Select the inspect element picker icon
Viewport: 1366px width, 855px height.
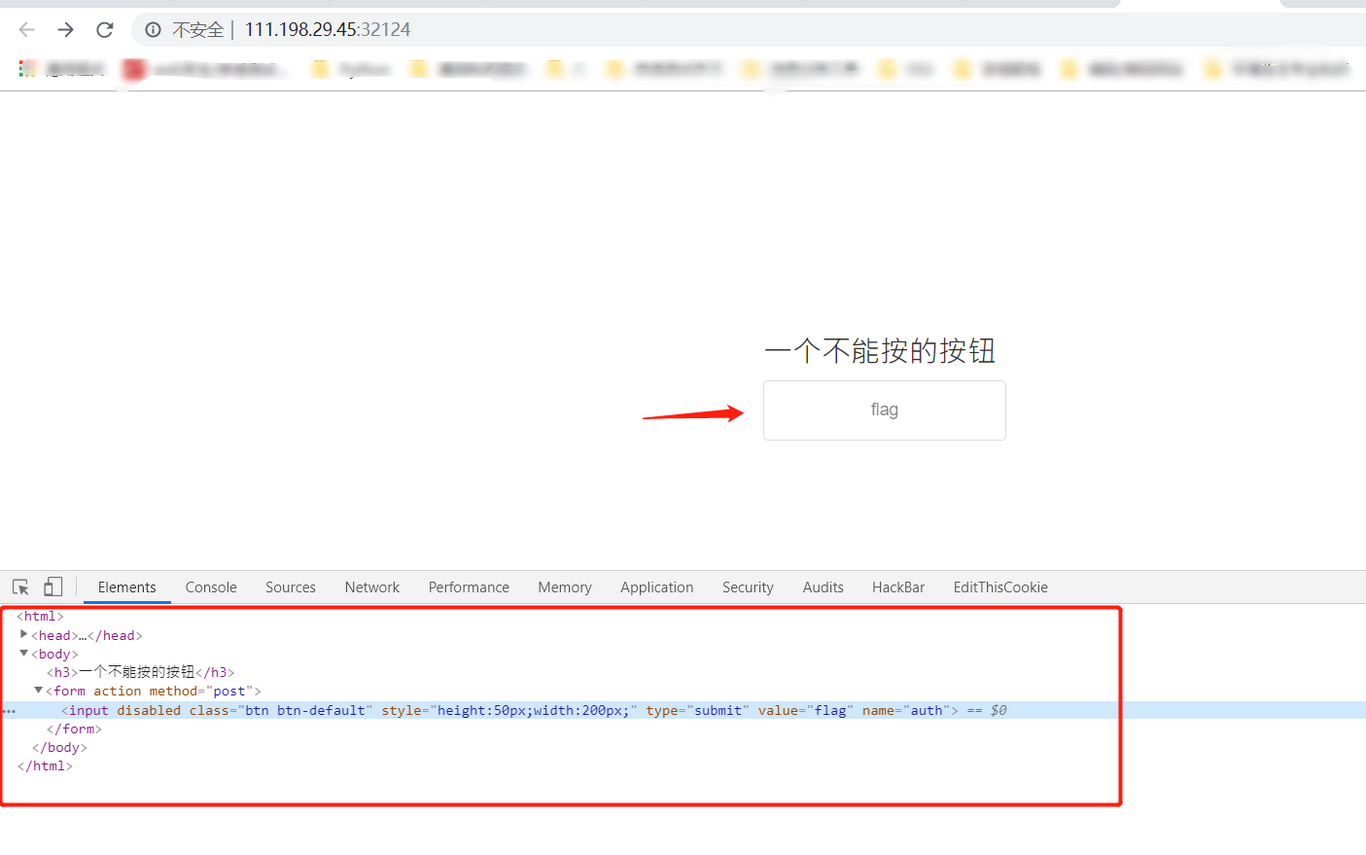[20, 587]
